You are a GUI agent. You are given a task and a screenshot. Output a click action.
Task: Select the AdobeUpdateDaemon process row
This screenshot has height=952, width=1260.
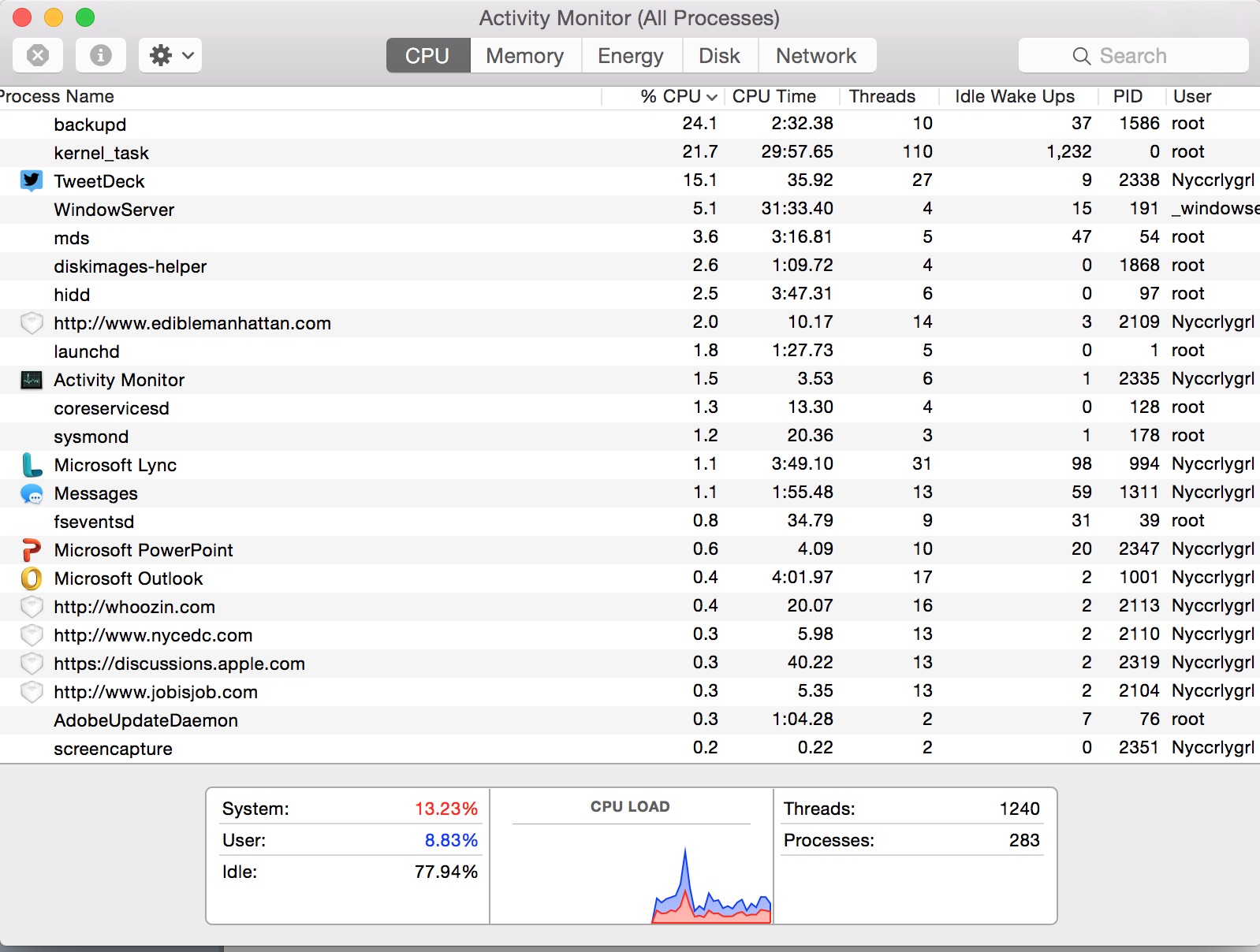click(x=630, y=720)
